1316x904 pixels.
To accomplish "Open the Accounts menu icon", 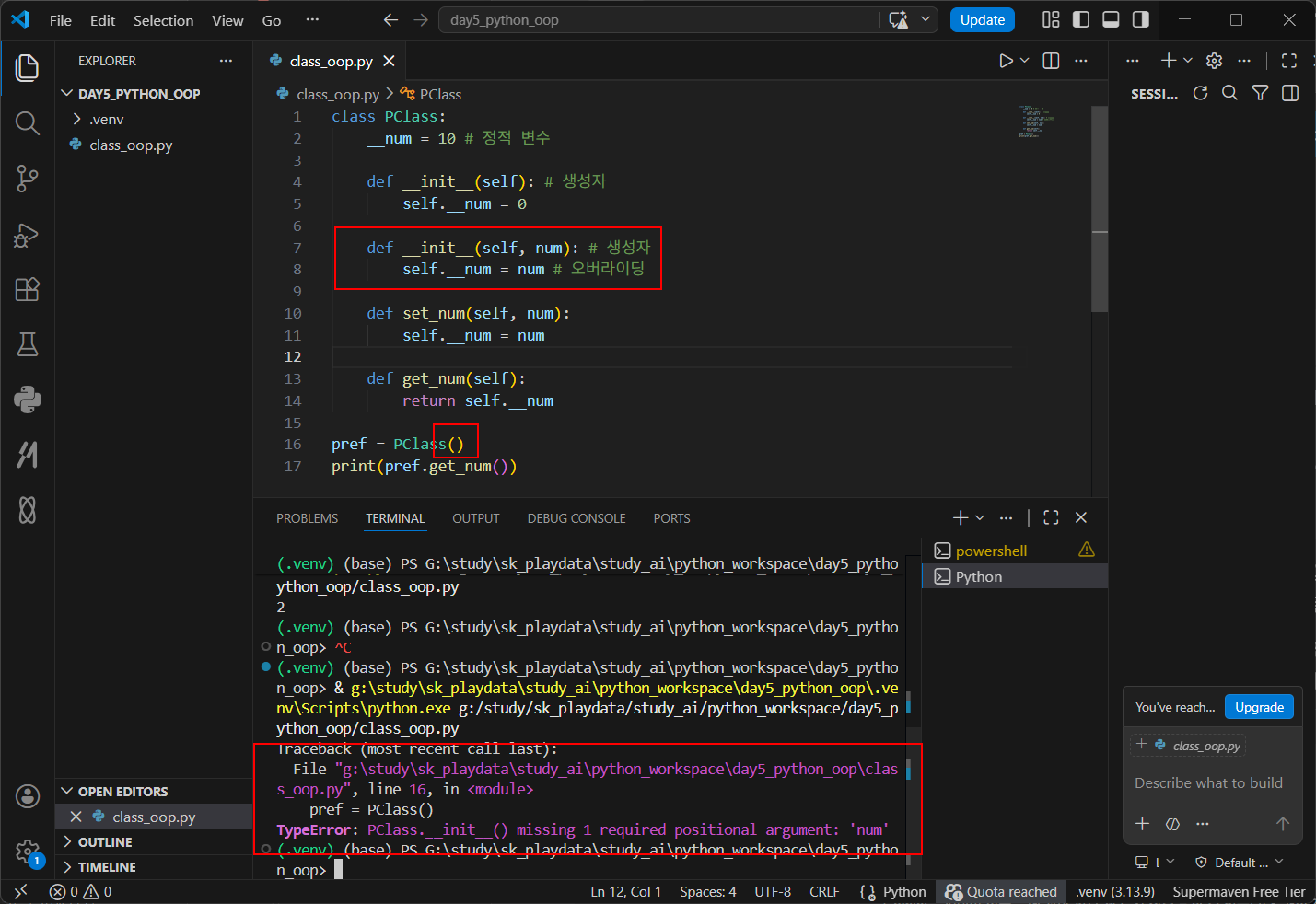I will tap(28, 796).
